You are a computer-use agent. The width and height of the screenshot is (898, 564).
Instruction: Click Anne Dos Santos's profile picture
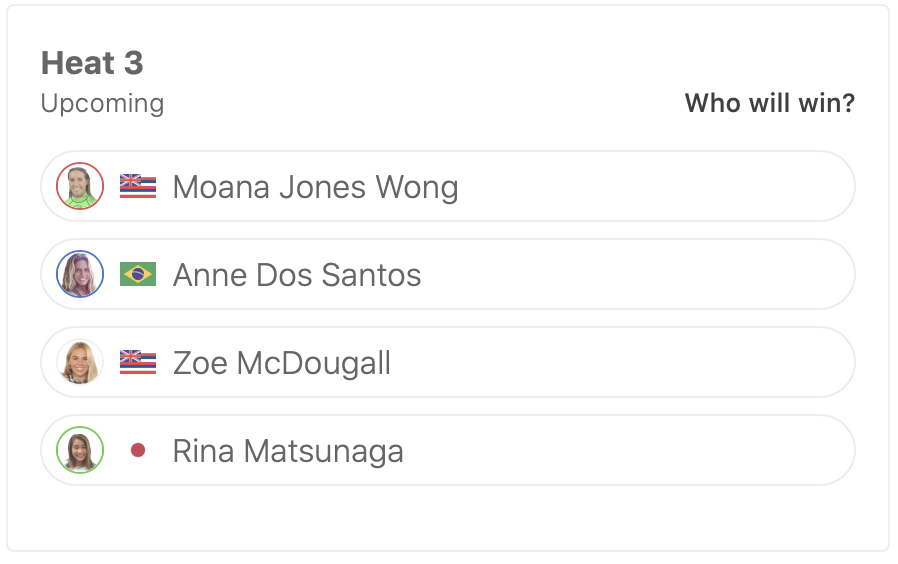tap(80, 275)
